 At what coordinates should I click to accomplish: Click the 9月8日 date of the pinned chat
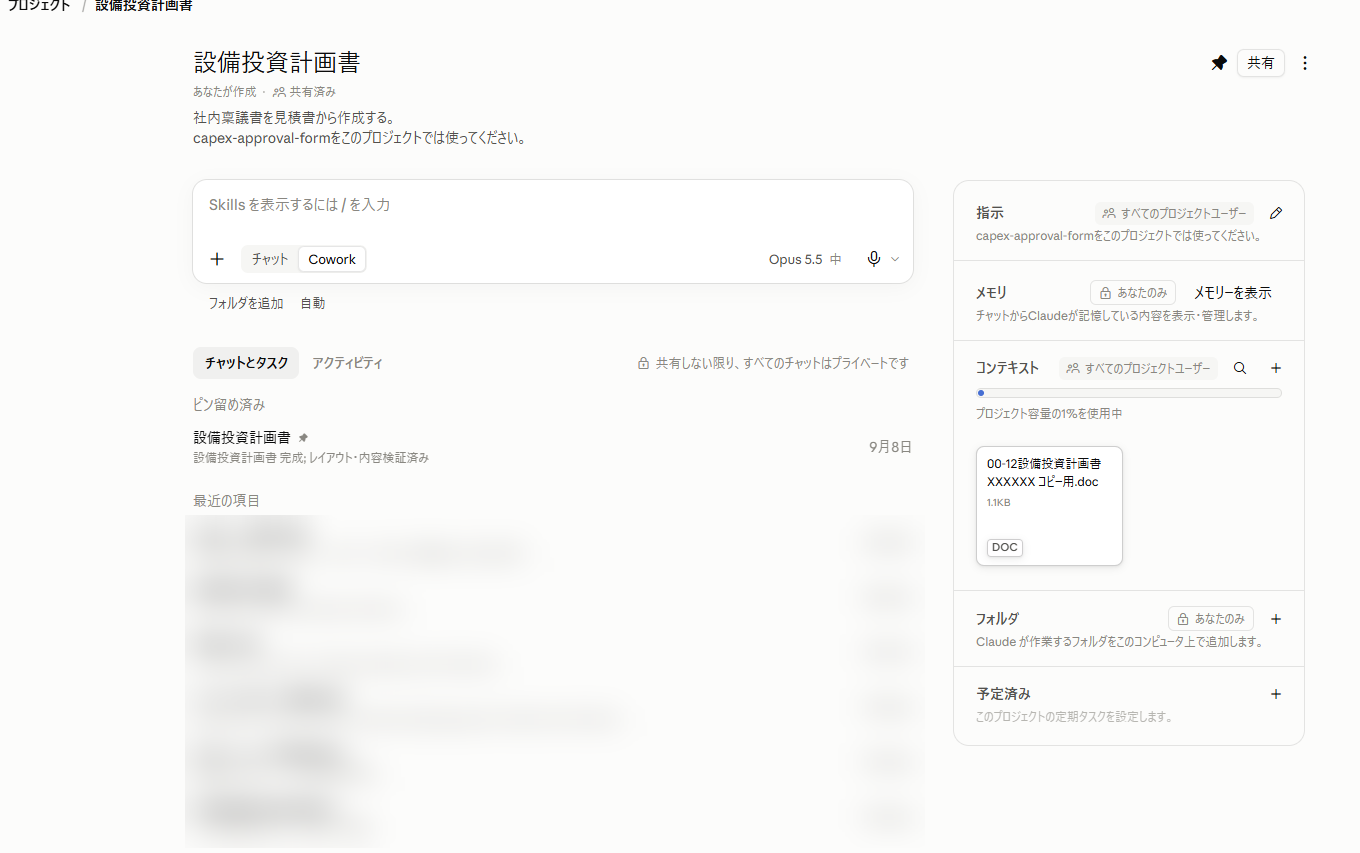[x=891, y=447]
